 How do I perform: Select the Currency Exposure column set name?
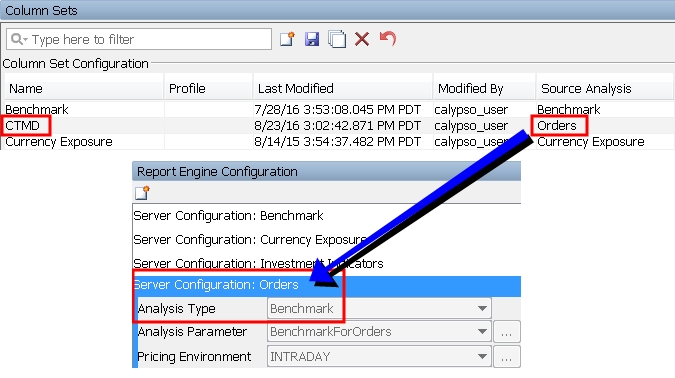tap(59, 142)
